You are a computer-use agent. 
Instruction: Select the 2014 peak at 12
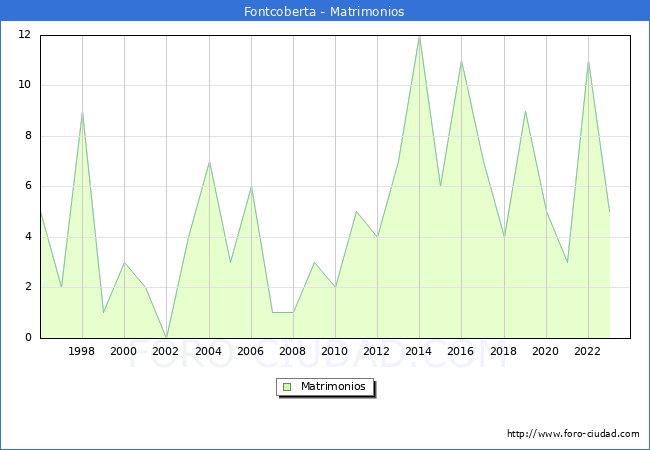pyautogui.click(x=419, y=36)
